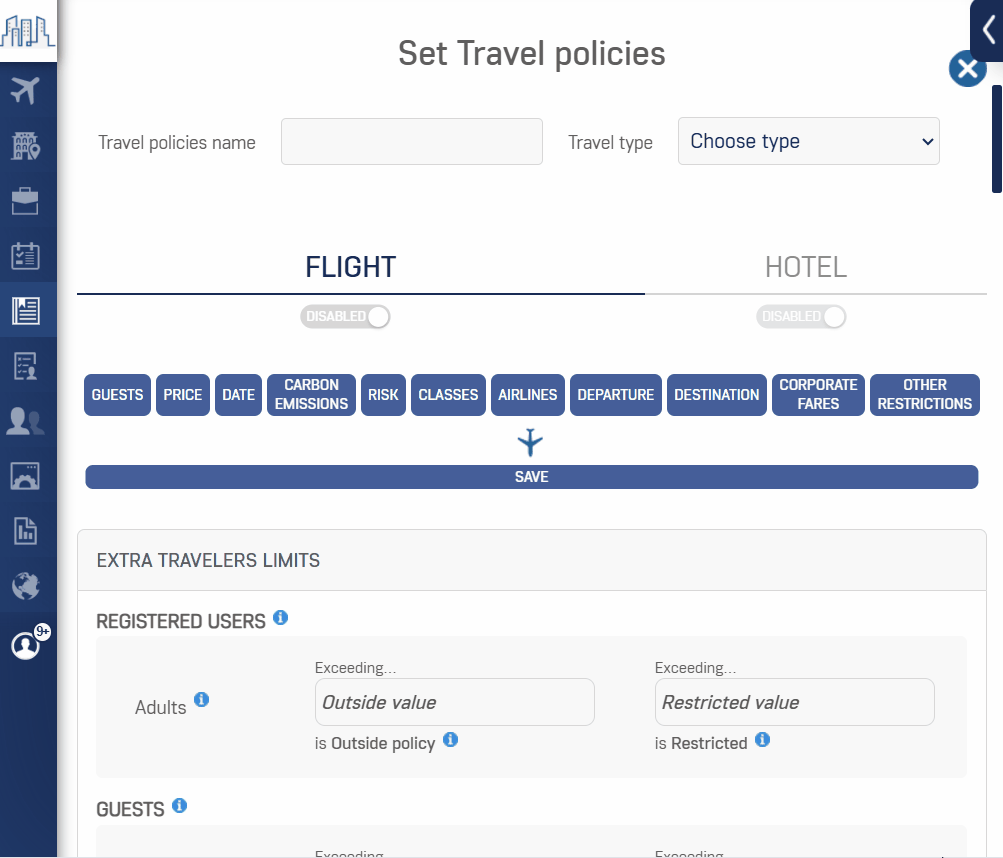Select the briefcase icon in sidebar
The image size is (1003, 858).
25,201
